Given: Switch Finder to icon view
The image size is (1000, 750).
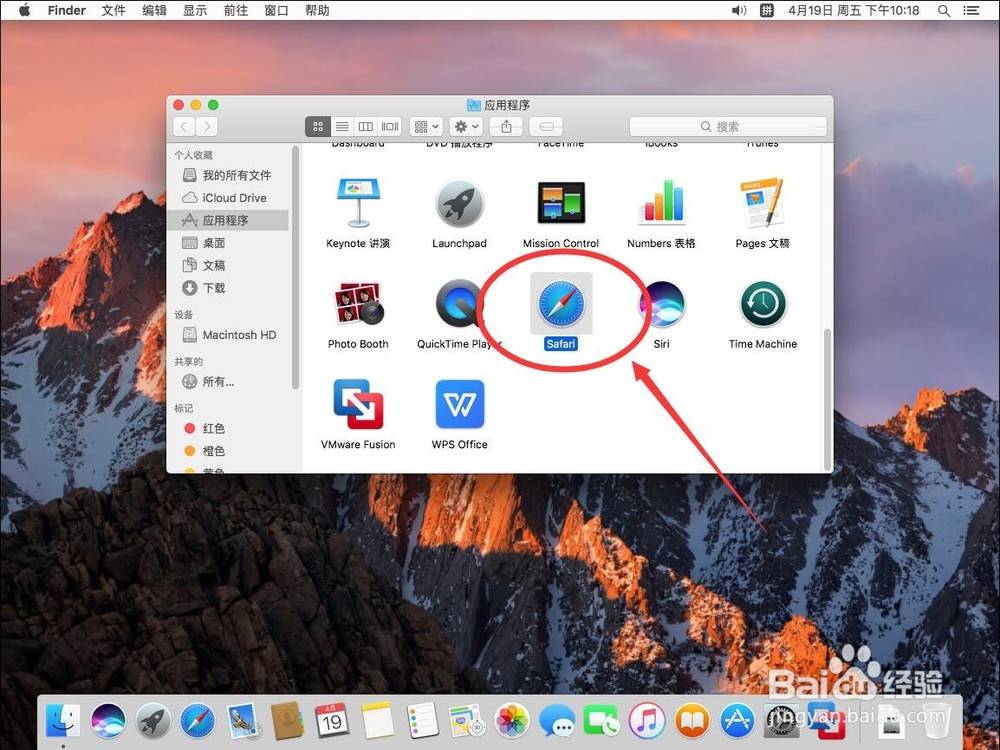Looking at the screenshot, I should [318, 126].
